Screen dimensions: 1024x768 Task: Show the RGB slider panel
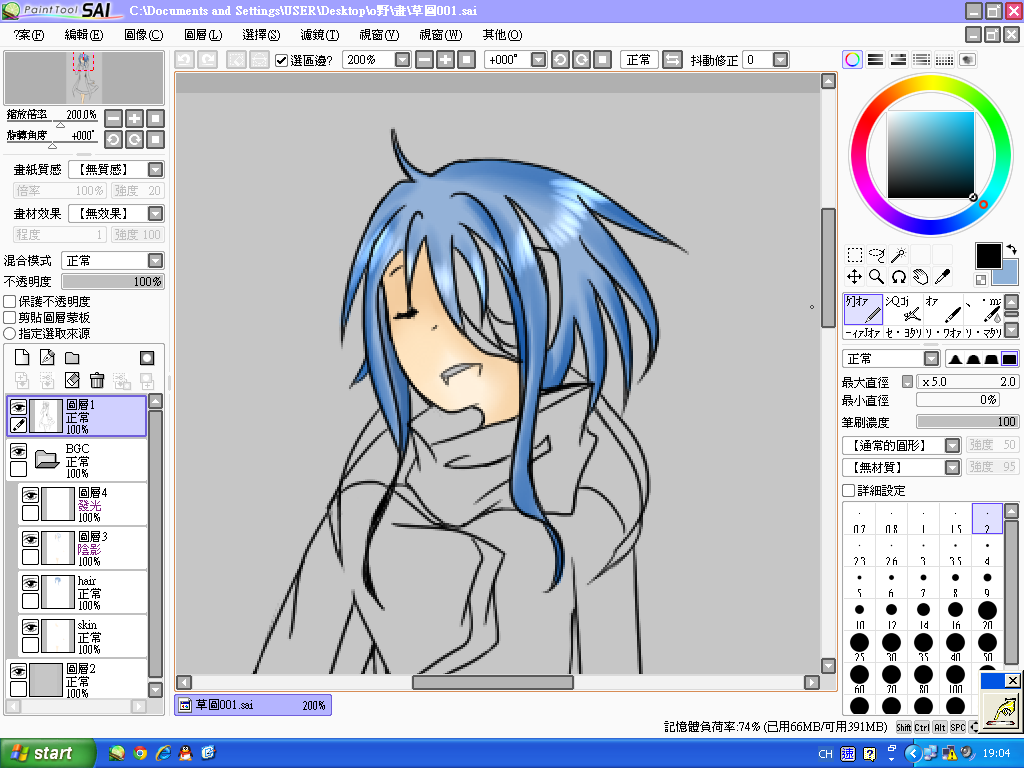[875, 60]
